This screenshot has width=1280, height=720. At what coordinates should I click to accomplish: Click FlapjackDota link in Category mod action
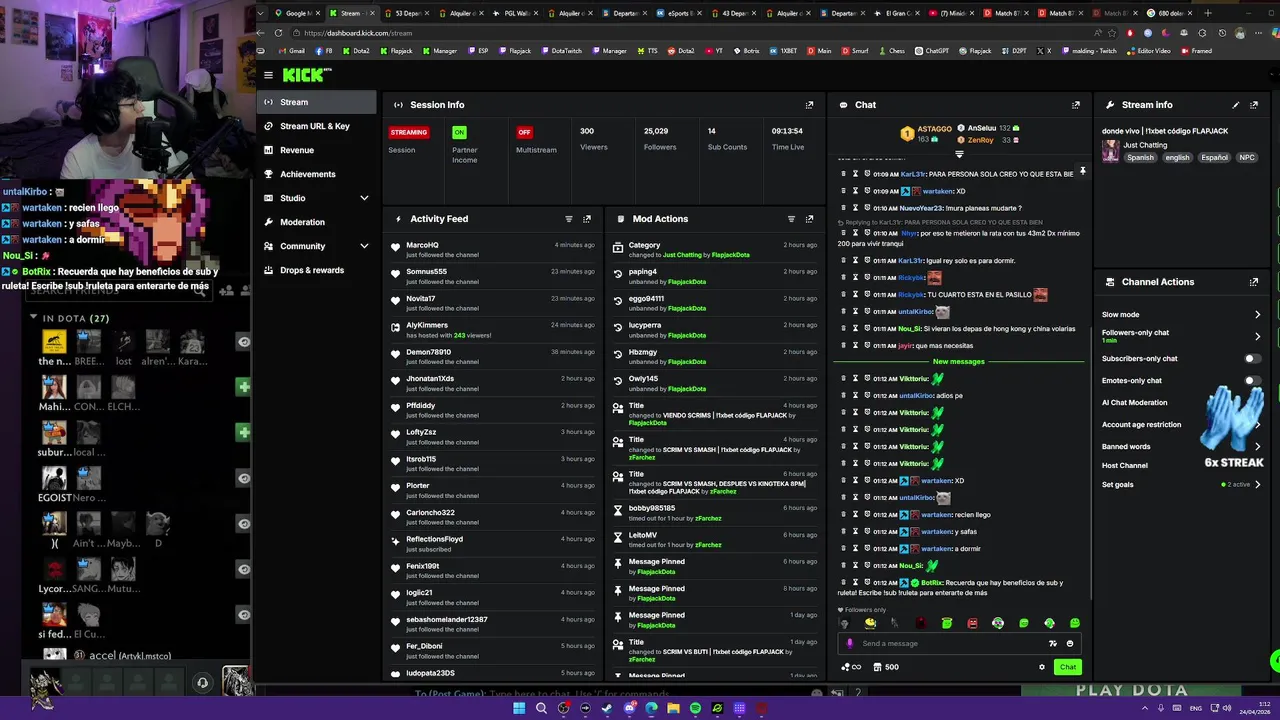[x=730, y=255]
